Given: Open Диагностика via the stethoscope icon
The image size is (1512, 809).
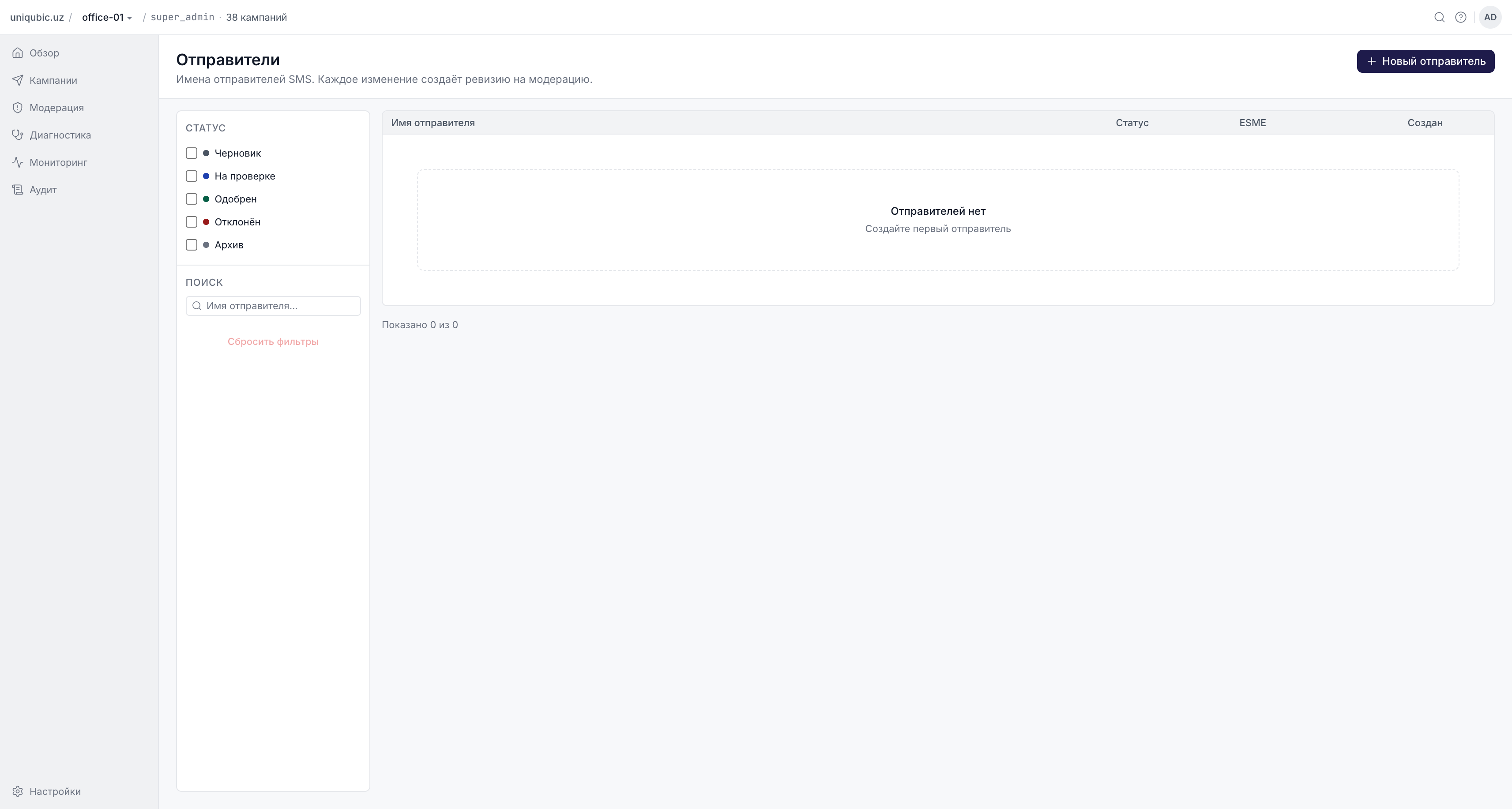Looking at the screenshot, I should point(18,135).
